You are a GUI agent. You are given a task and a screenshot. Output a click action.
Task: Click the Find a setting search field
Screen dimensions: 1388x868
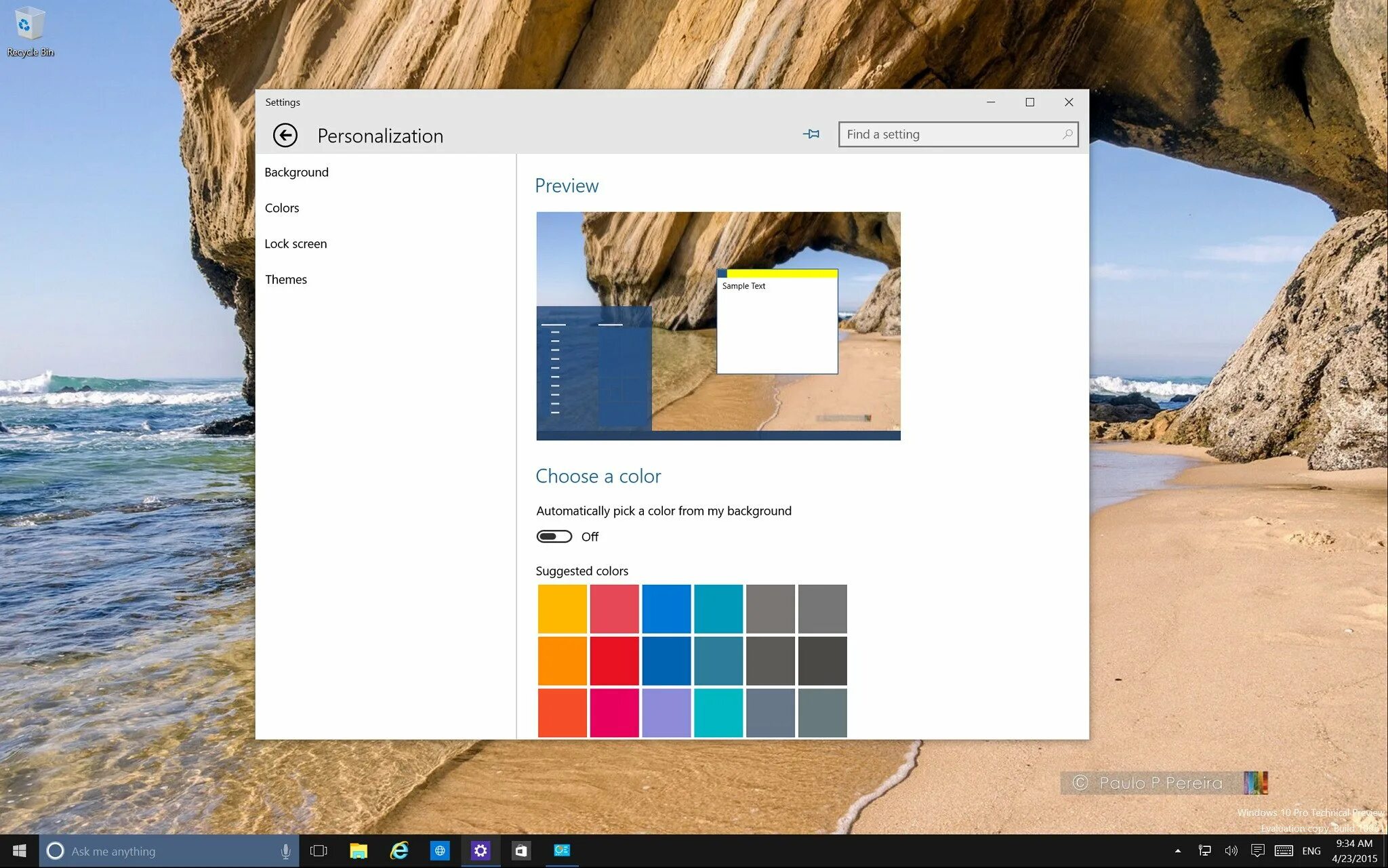click(949, 134)
